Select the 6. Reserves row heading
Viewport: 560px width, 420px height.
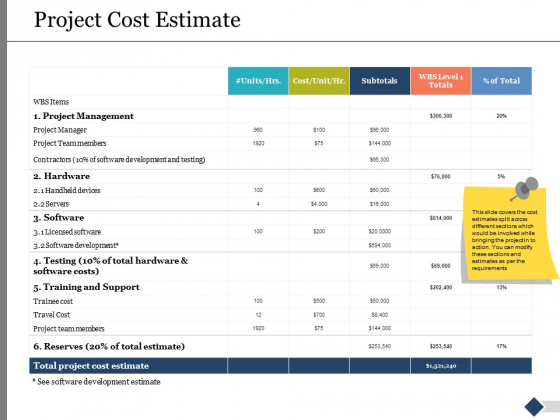[x=109, y=346]
